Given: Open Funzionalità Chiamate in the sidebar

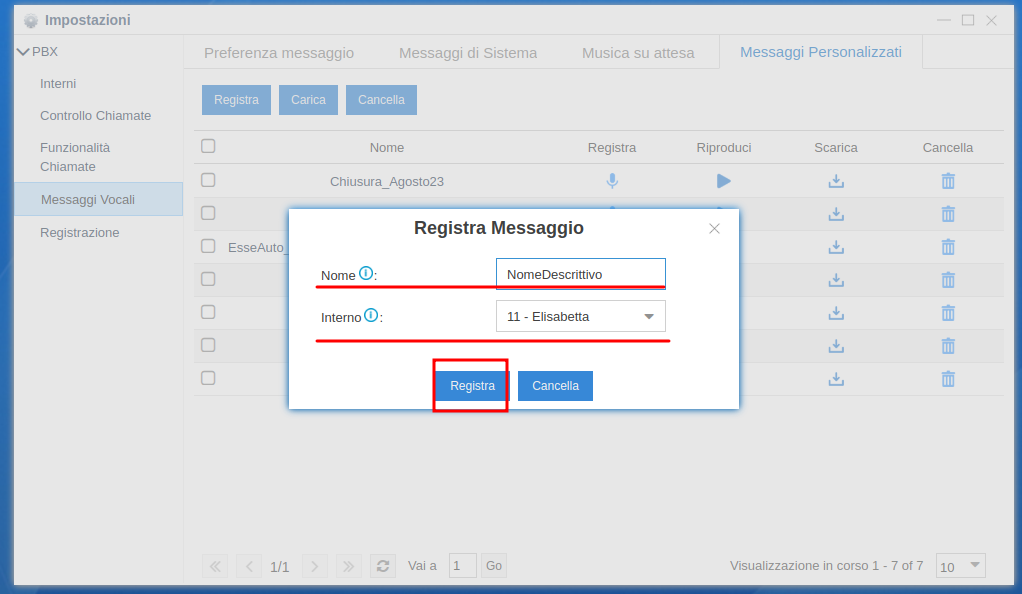Looking at the screenshot, I should 75,157.
